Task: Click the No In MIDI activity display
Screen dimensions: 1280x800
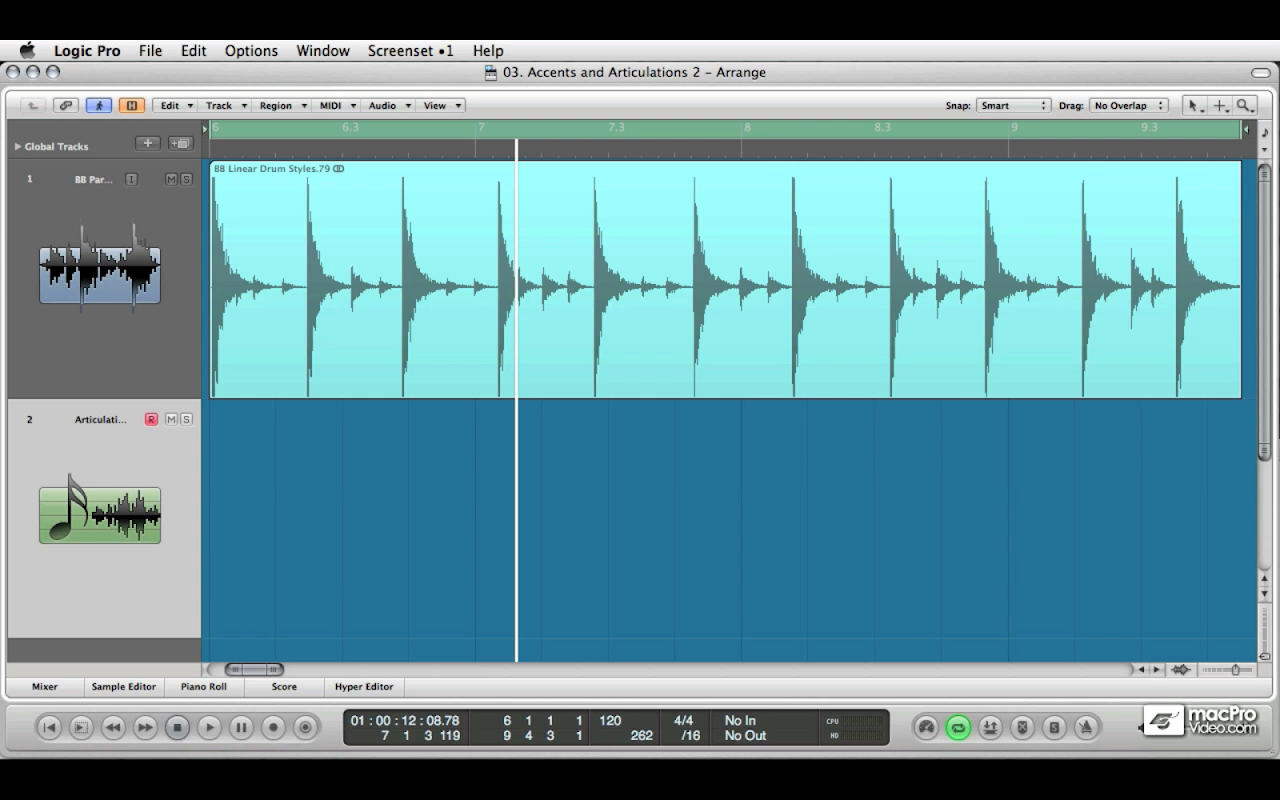Action: point(740,720)
